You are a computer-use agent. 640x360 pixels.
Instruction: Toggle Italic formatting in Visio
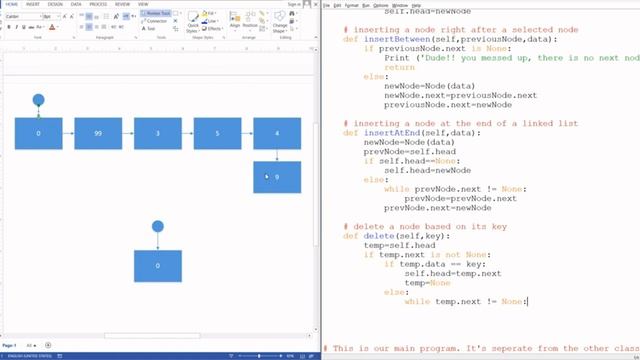coord(16,27)
